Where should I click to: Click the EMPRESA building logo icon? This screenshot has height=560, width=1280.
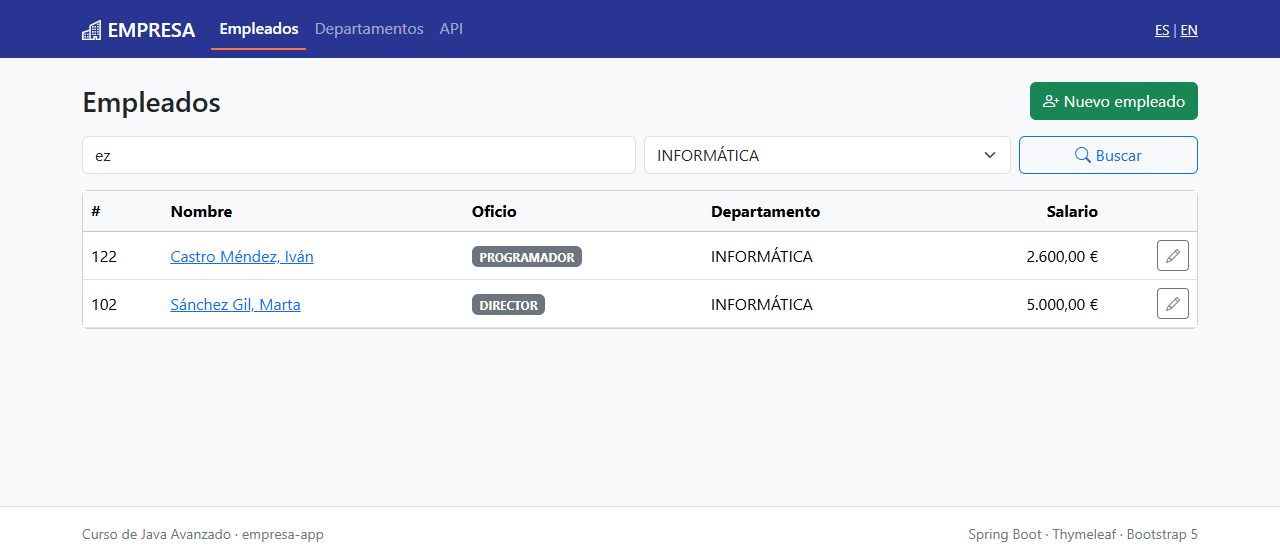point(91,30)
